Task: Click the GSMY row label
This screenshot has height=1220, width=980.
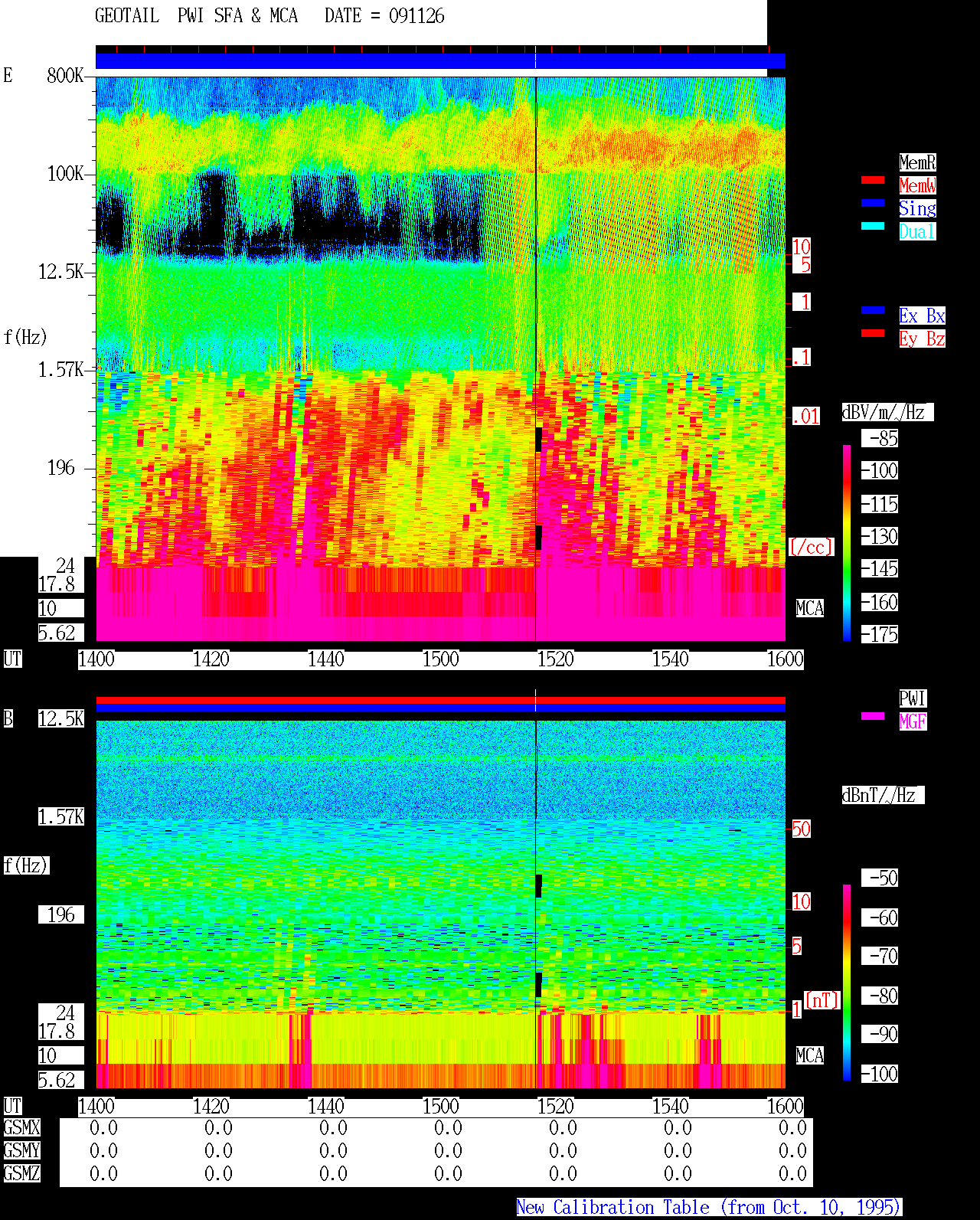Action: tap(21, 1150)
